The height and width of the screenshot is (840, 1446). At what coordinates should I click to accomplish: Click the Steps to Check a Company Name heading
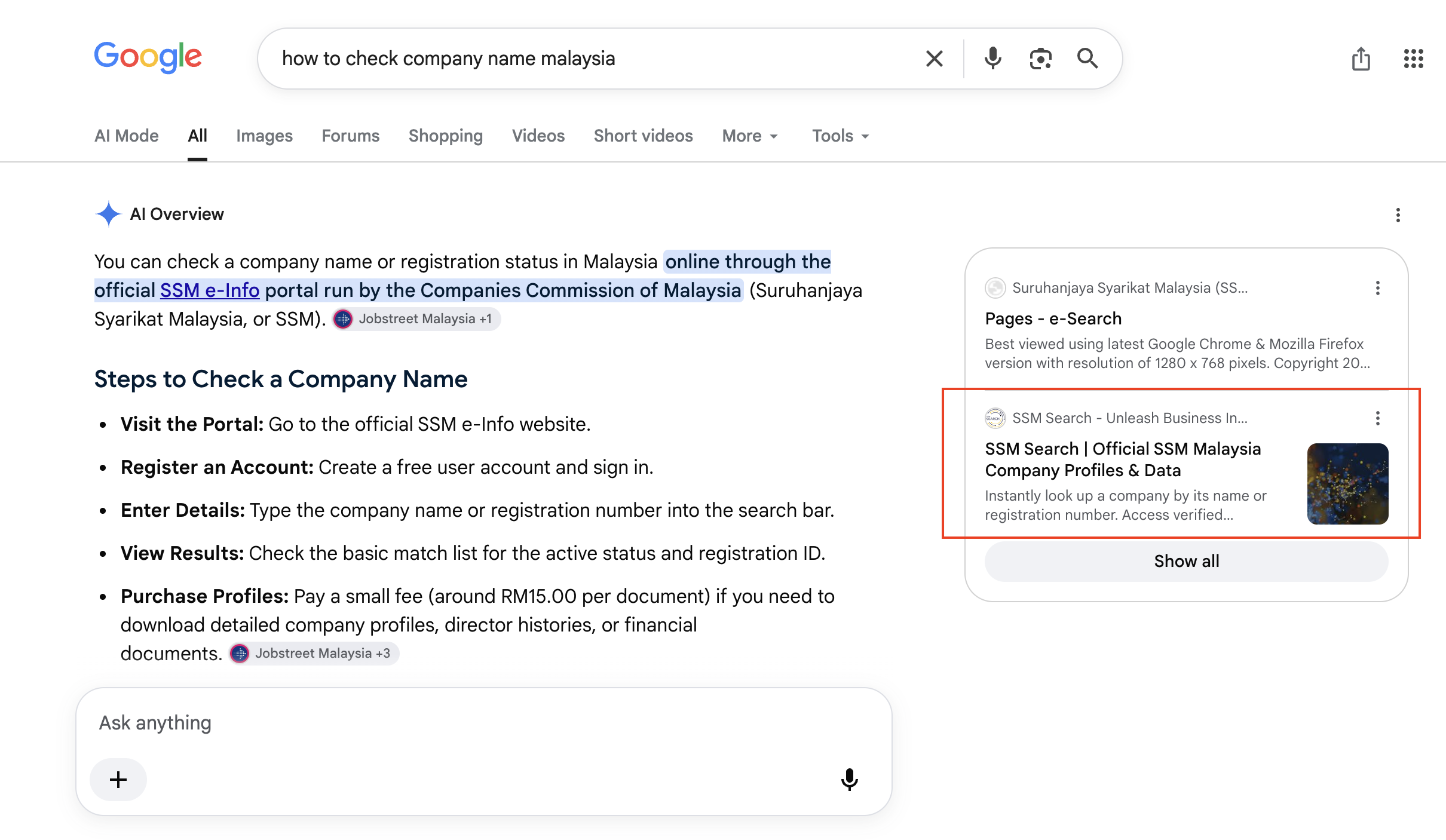[x=281, y=379]
